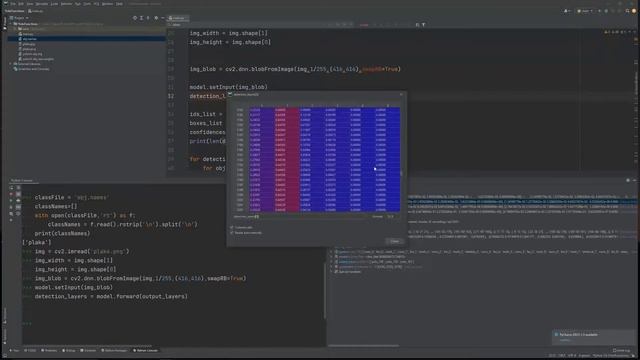The width and height of the screenshot is (640, 360).
Task: Expand External Libraries node
Action: [11, 64]
